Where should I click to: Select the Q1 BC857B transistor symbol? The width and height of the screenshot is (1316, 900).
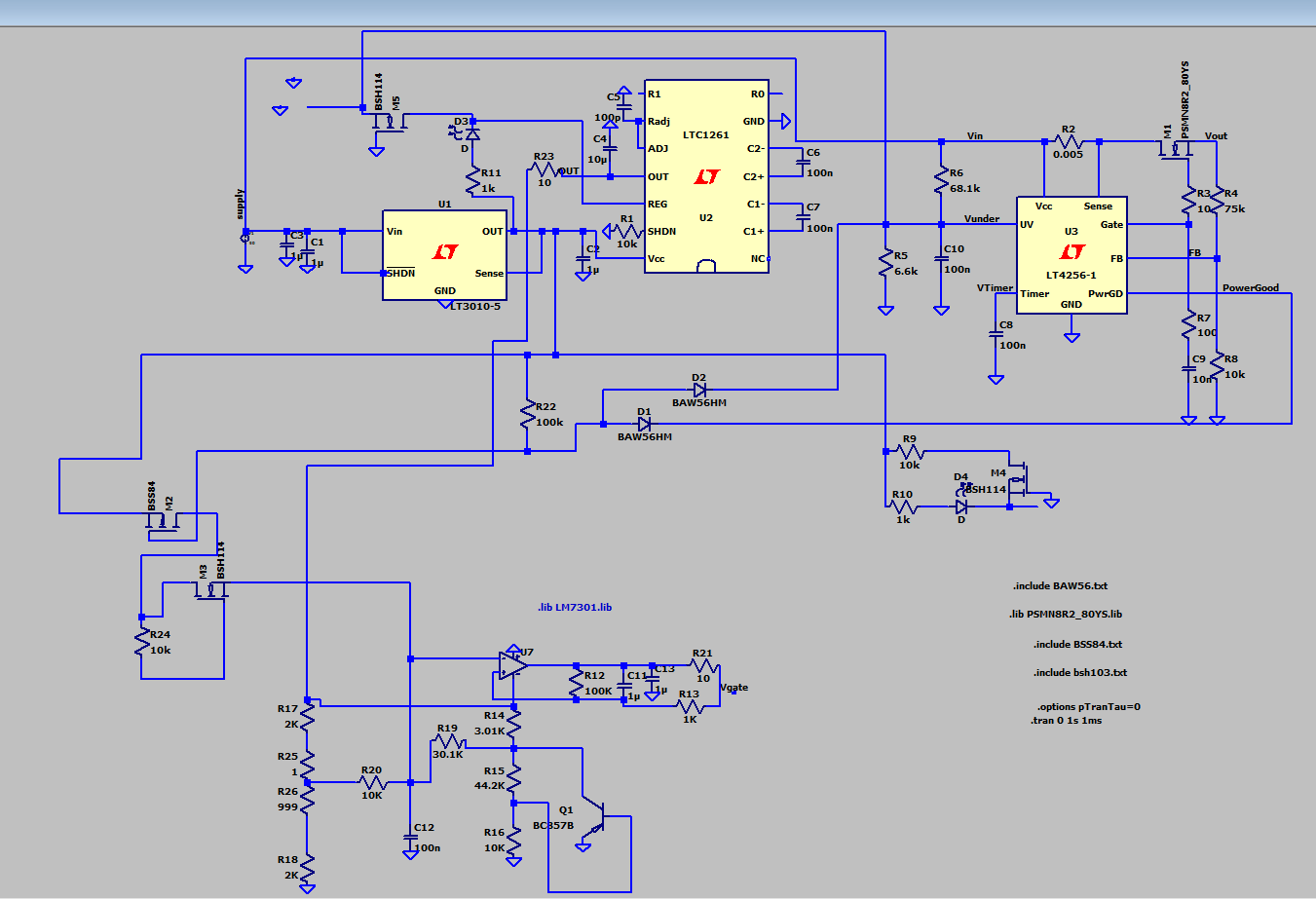tap(594, 816)
